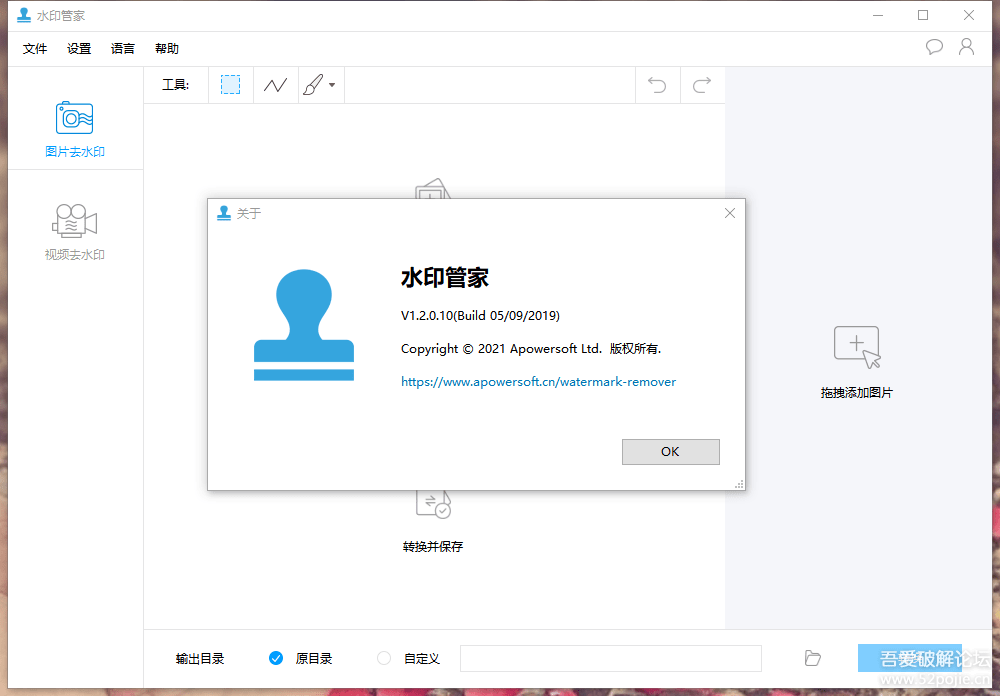Open the 帮助 menu
The width and height of the screenshot is (1000, 696).
click(x=166, y=48)
